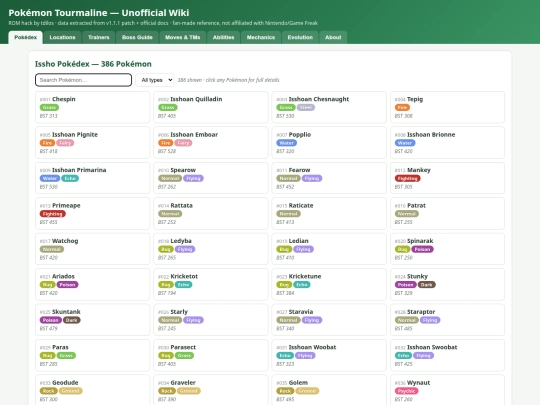Open the Paras card

pyautogui.click(x=93, y=355)
